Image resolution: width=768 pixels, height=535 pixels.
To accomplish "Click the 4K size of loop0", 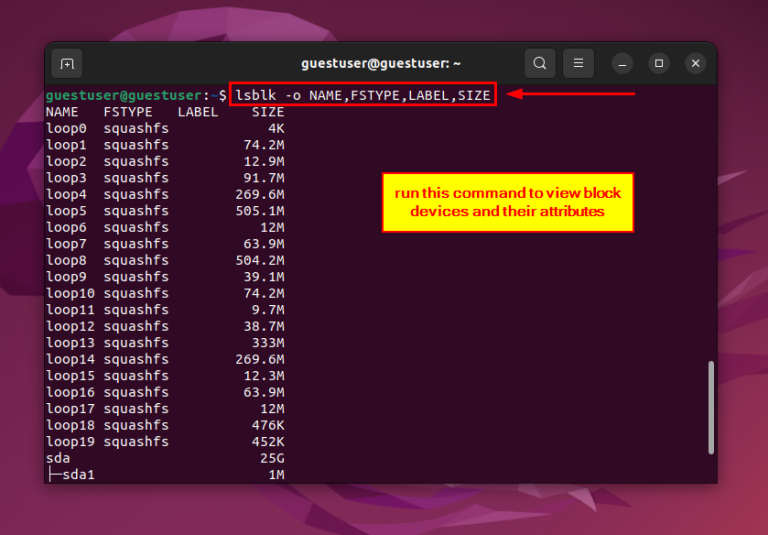I will pos(276,129).
